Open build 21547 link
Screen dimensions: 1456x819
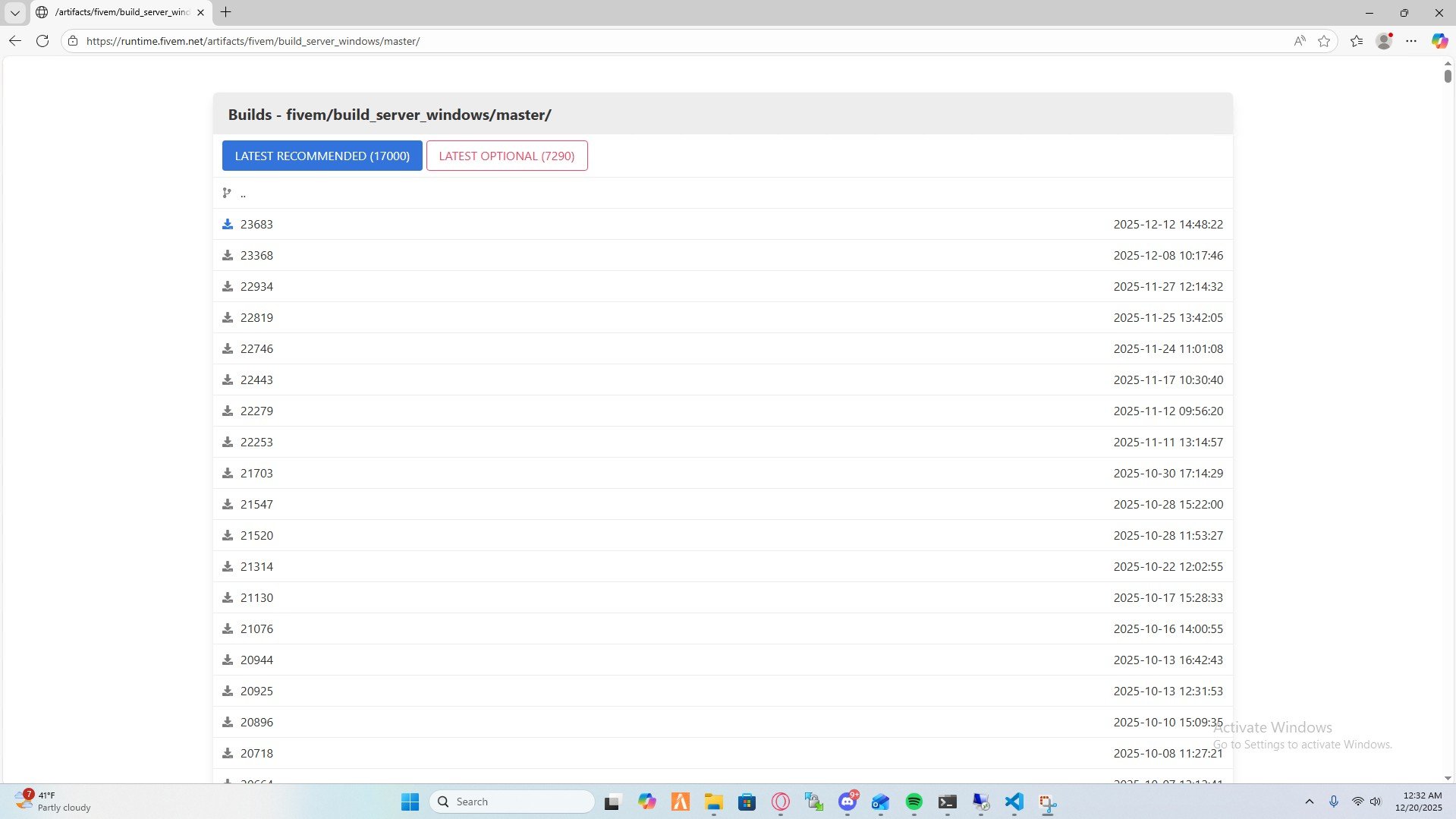tap(256, 504)
